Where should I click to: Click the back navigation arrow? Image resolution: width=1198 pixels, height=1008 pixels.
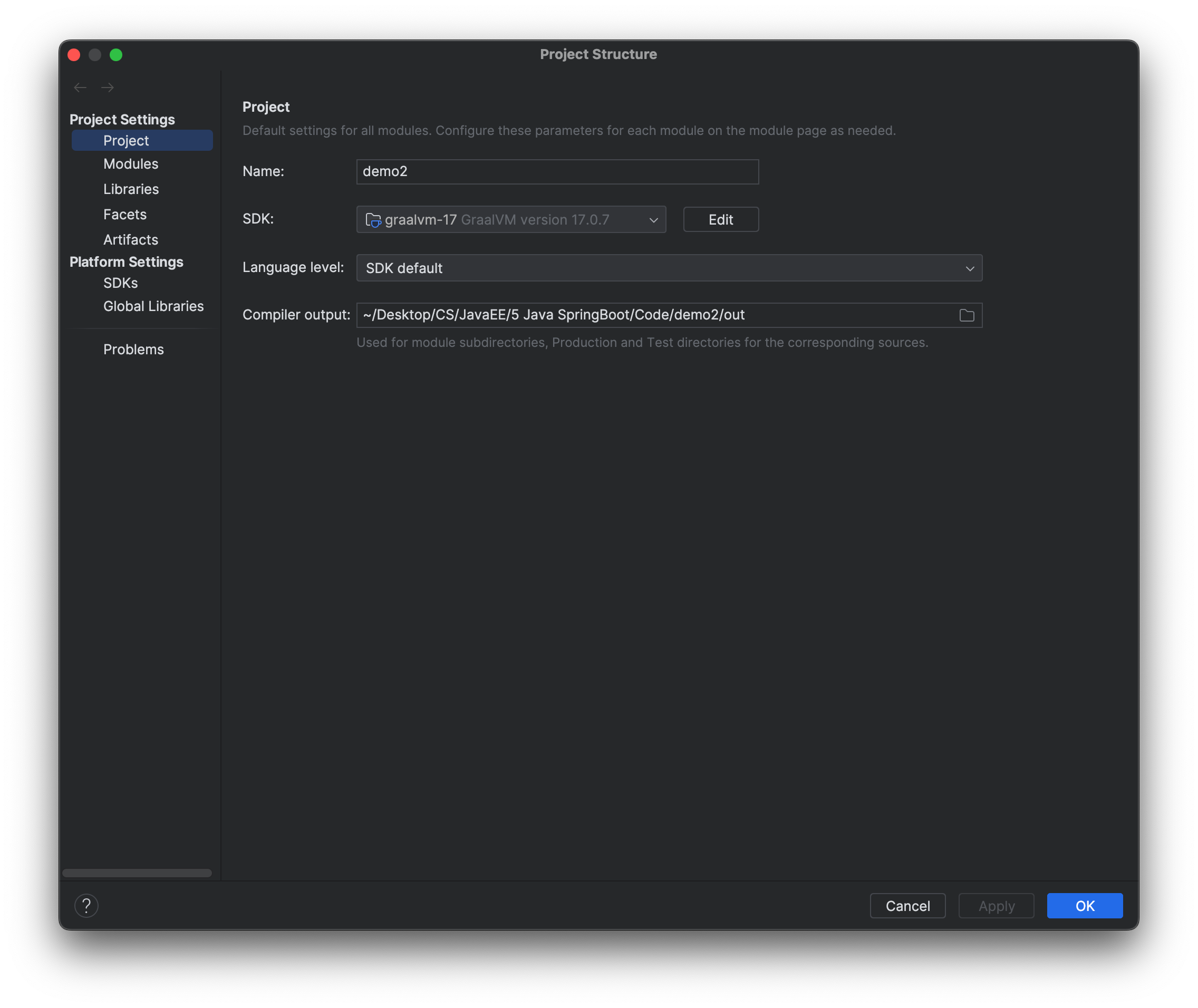(x=80, y=87)
